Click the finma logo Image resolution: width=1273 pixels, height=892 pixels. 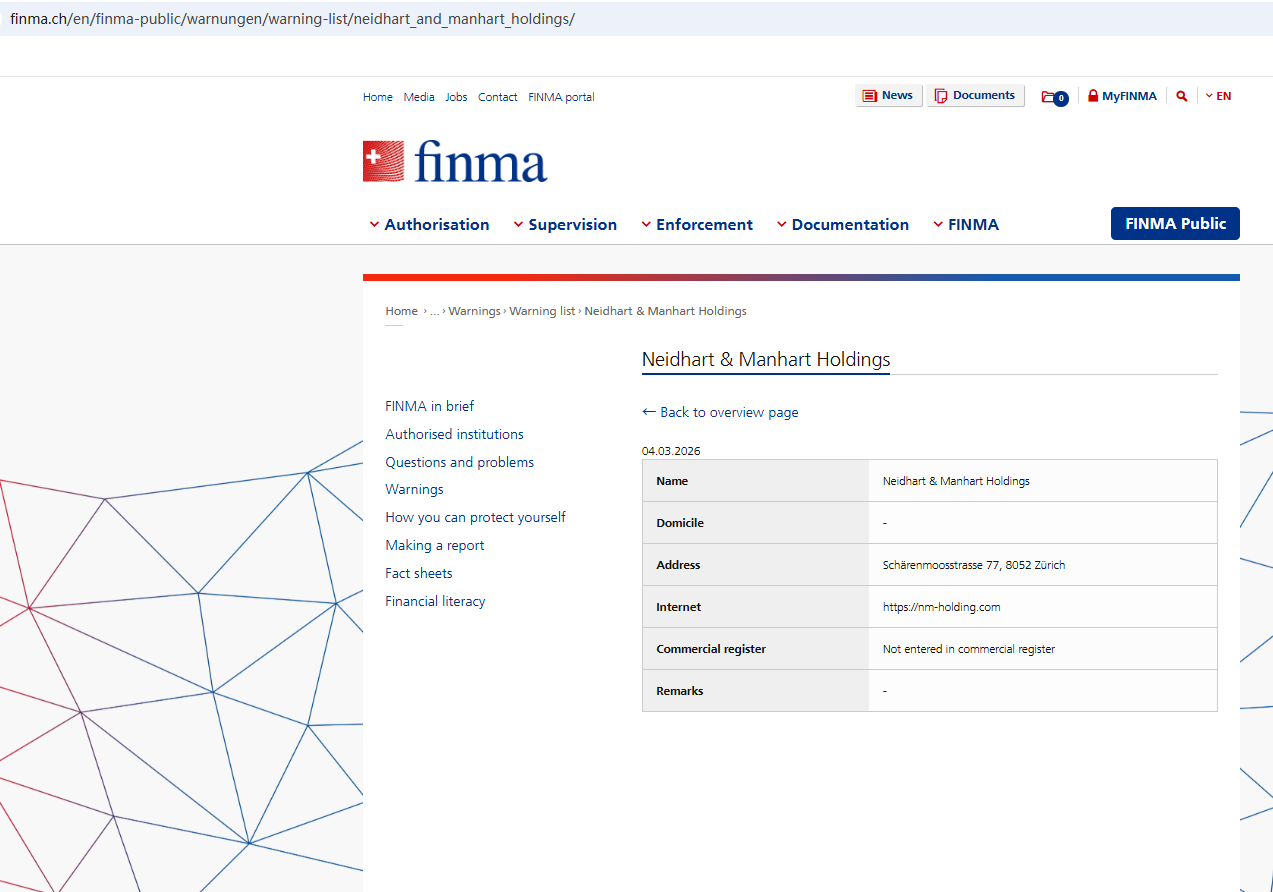click(x=455, y=161)
